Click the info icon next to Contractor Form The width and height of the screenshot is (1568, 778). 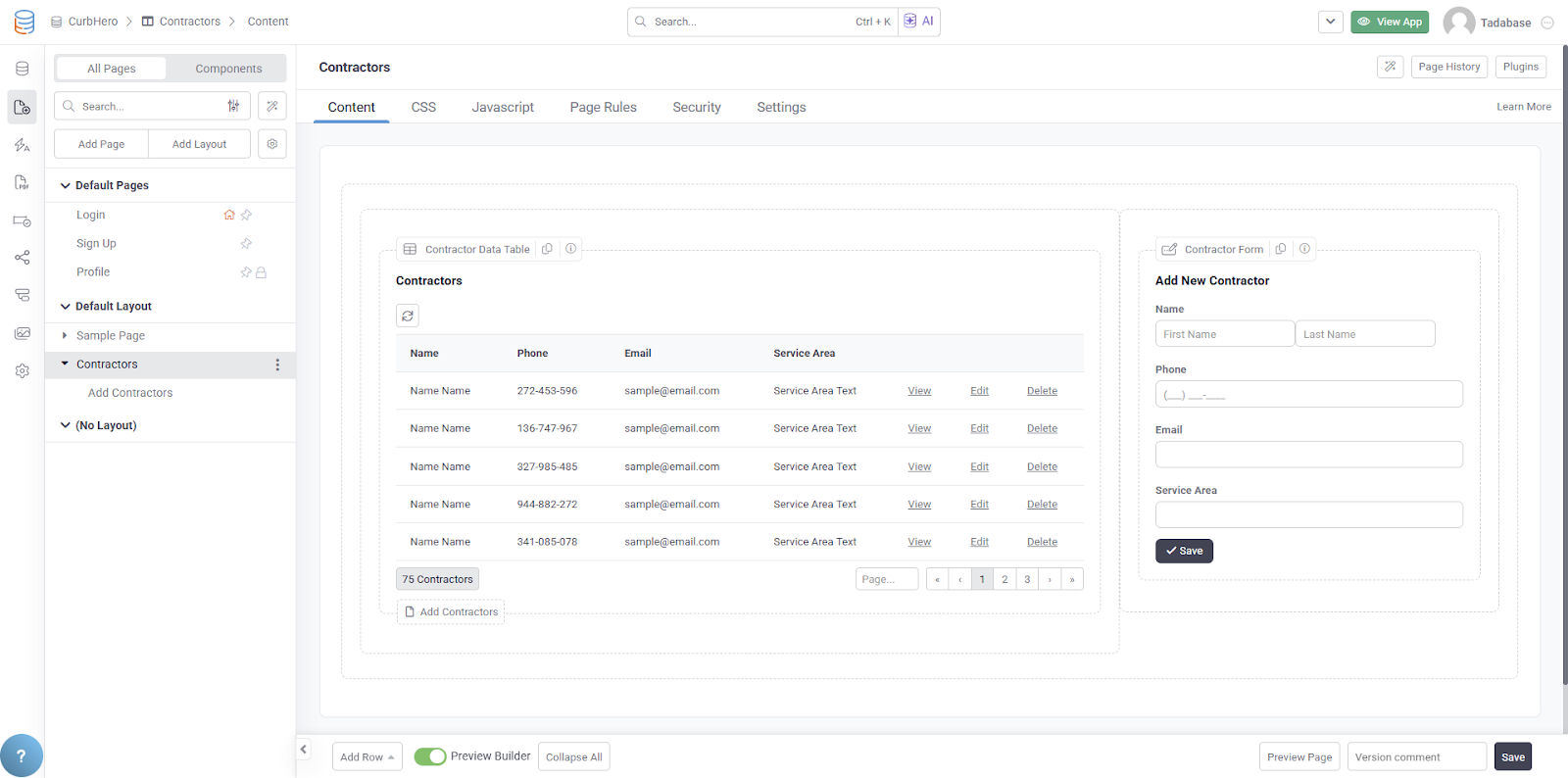(x=1304, y=249)
